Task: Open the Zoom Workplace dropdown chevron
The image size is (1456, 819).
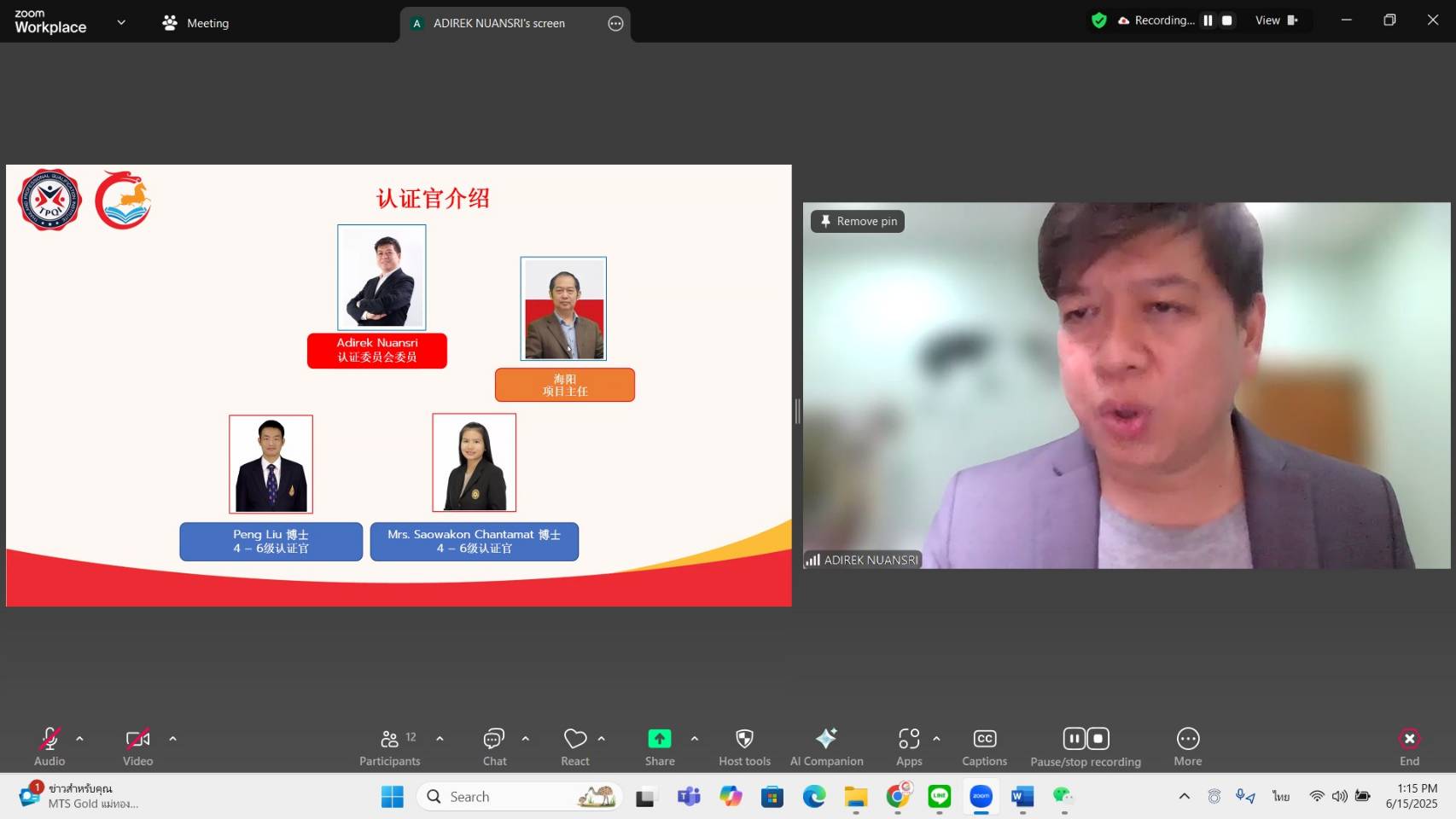Action: (x=121, y=23)
